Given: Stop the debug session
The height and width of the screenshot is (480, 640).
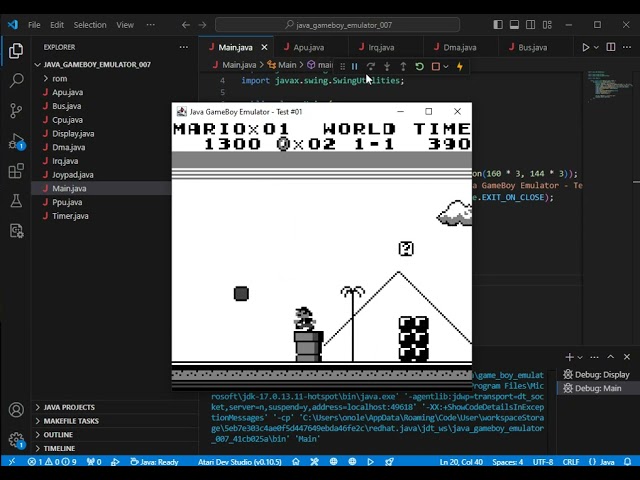Looking at the screenshot, I should point(436,66).
